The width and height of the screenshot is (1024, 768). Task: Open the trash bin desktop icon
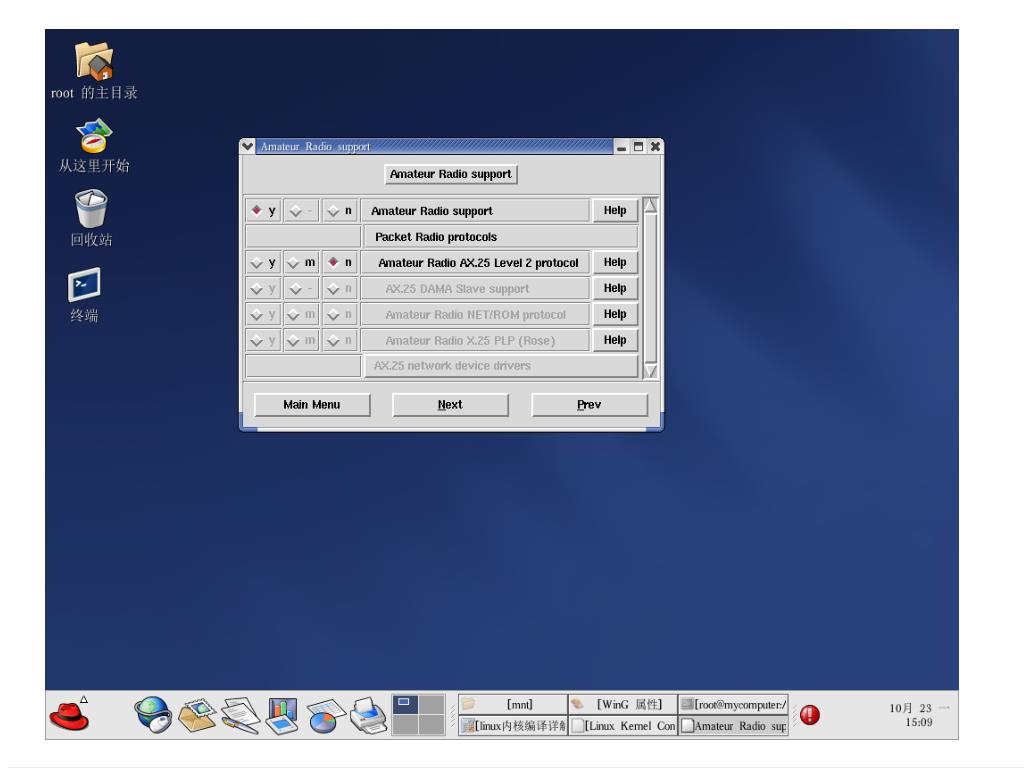coord(91,218)
